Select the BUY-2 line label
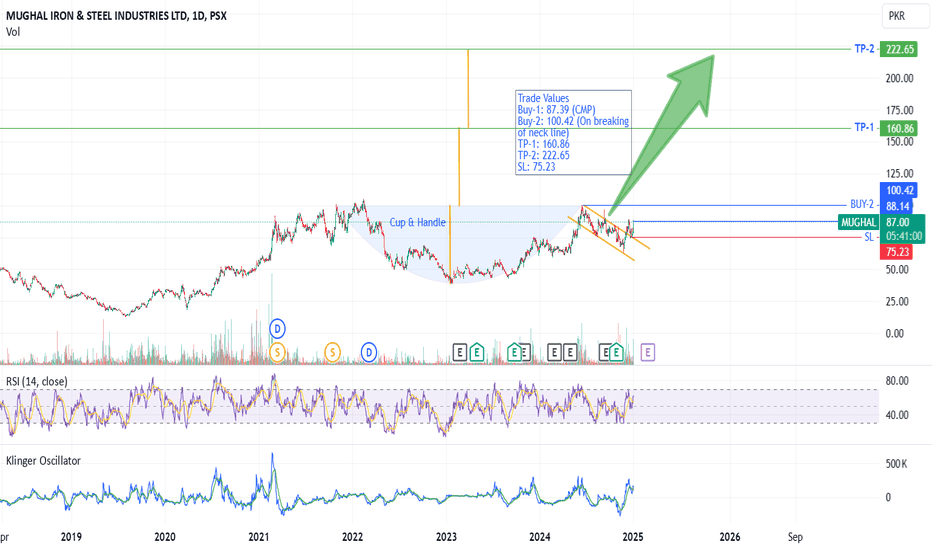Viewport: 932px width, 550px height. (862, 205)
